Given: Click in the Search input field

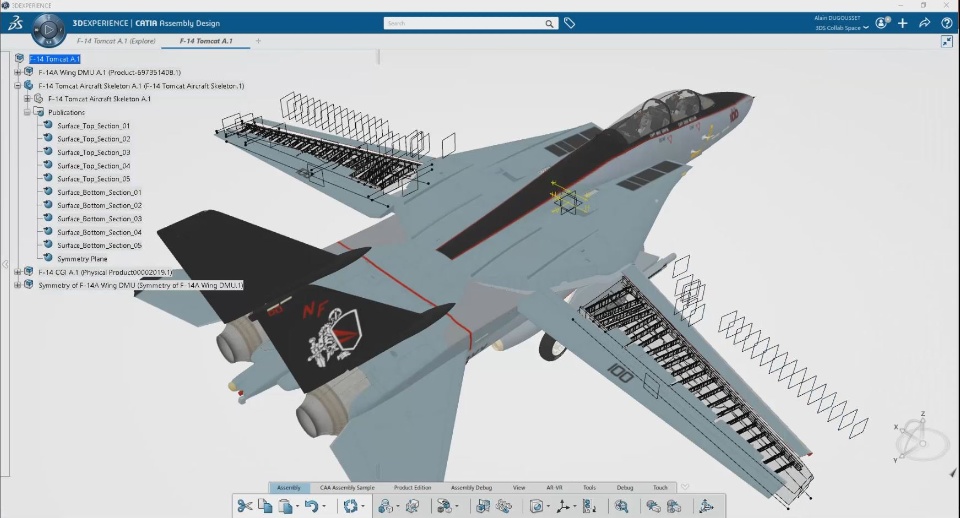Looking at the screenshot, I should 463,23.
